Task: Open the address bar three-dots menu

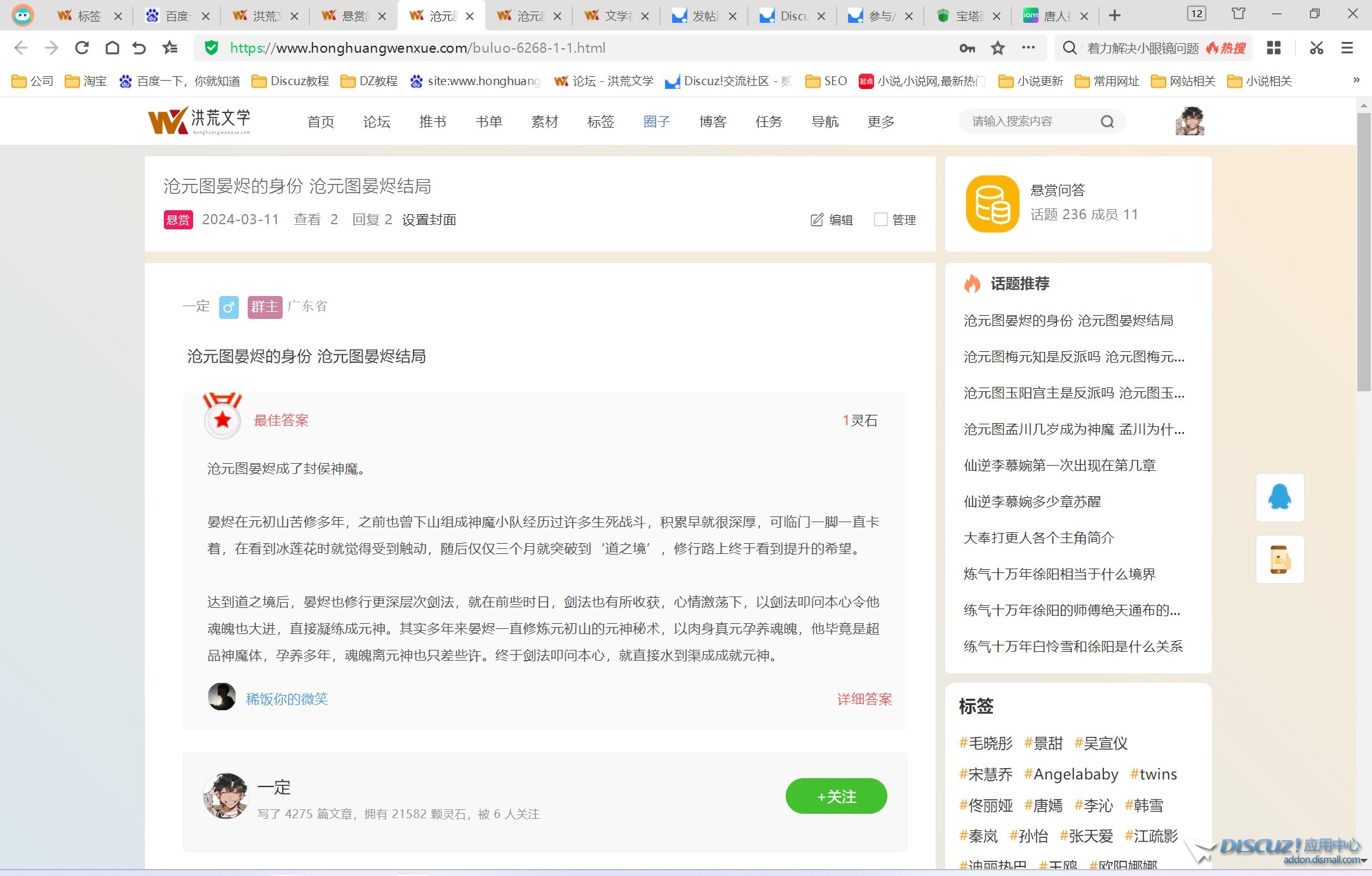Action: (1028, 48)
